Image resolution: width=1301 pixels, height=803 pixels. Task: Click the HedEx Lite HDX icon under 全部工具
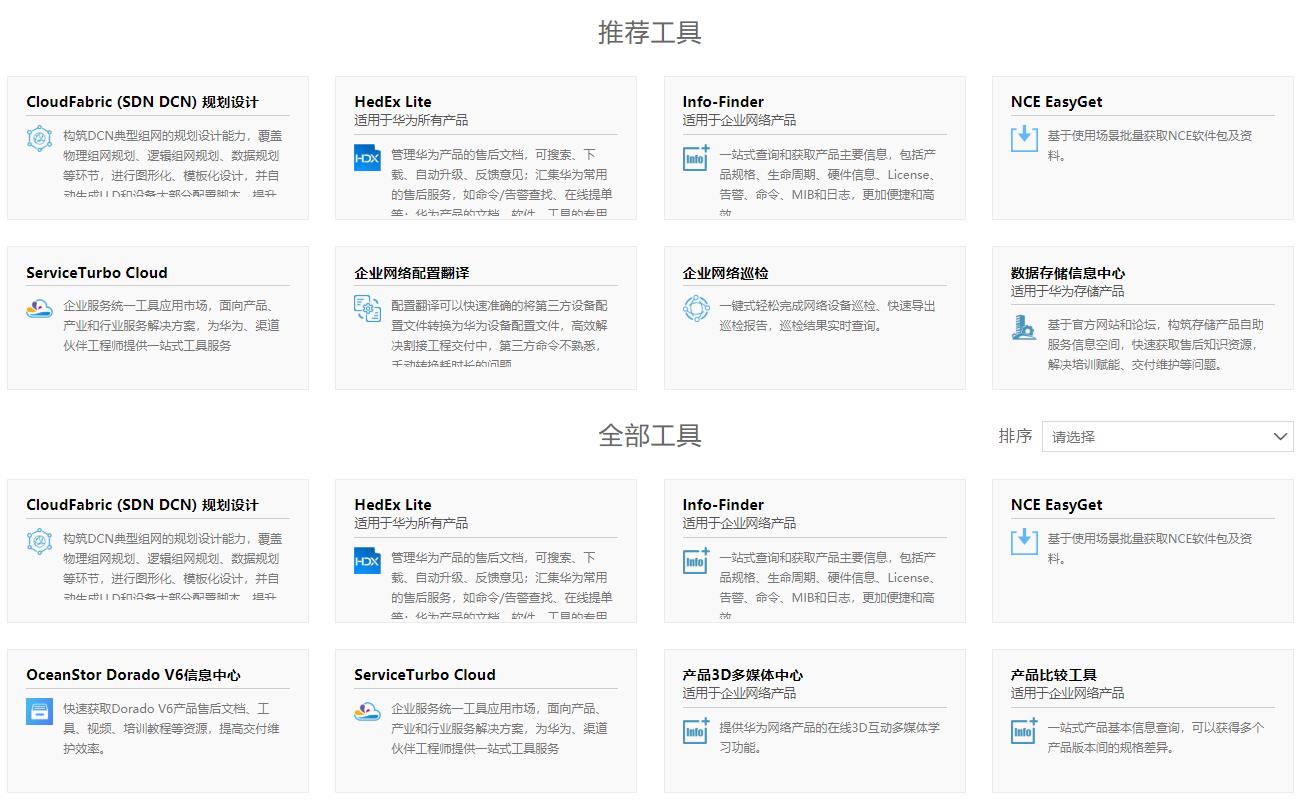pos(367,561)
